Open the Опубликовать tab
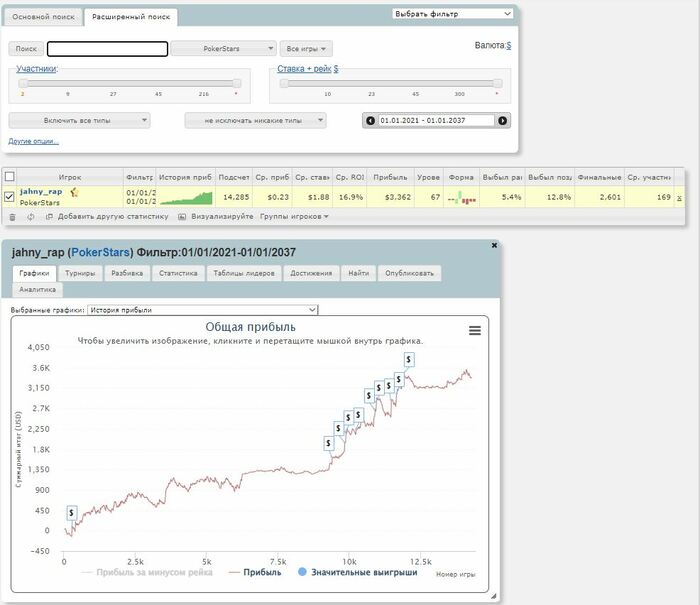The height and width of the screenshot is (605, 700). 409,273
